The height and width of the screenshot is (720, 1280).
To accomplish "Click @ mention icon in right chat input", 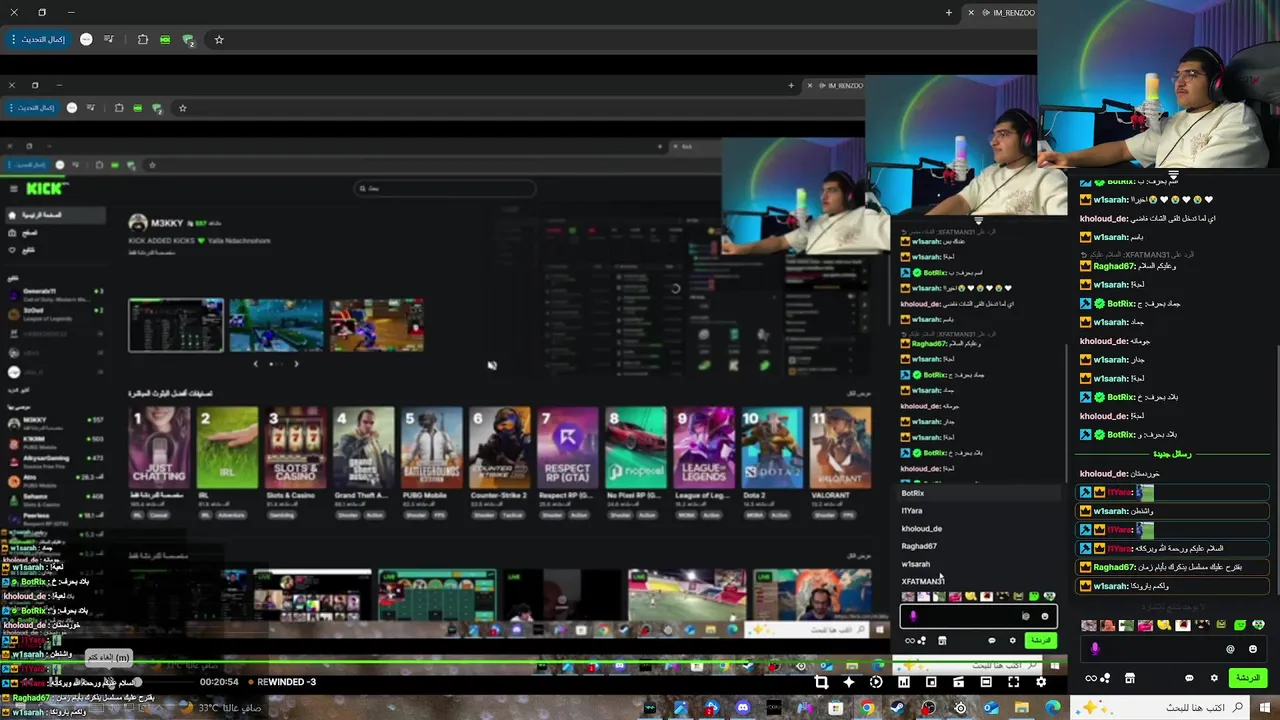I will click(1230, 649).
